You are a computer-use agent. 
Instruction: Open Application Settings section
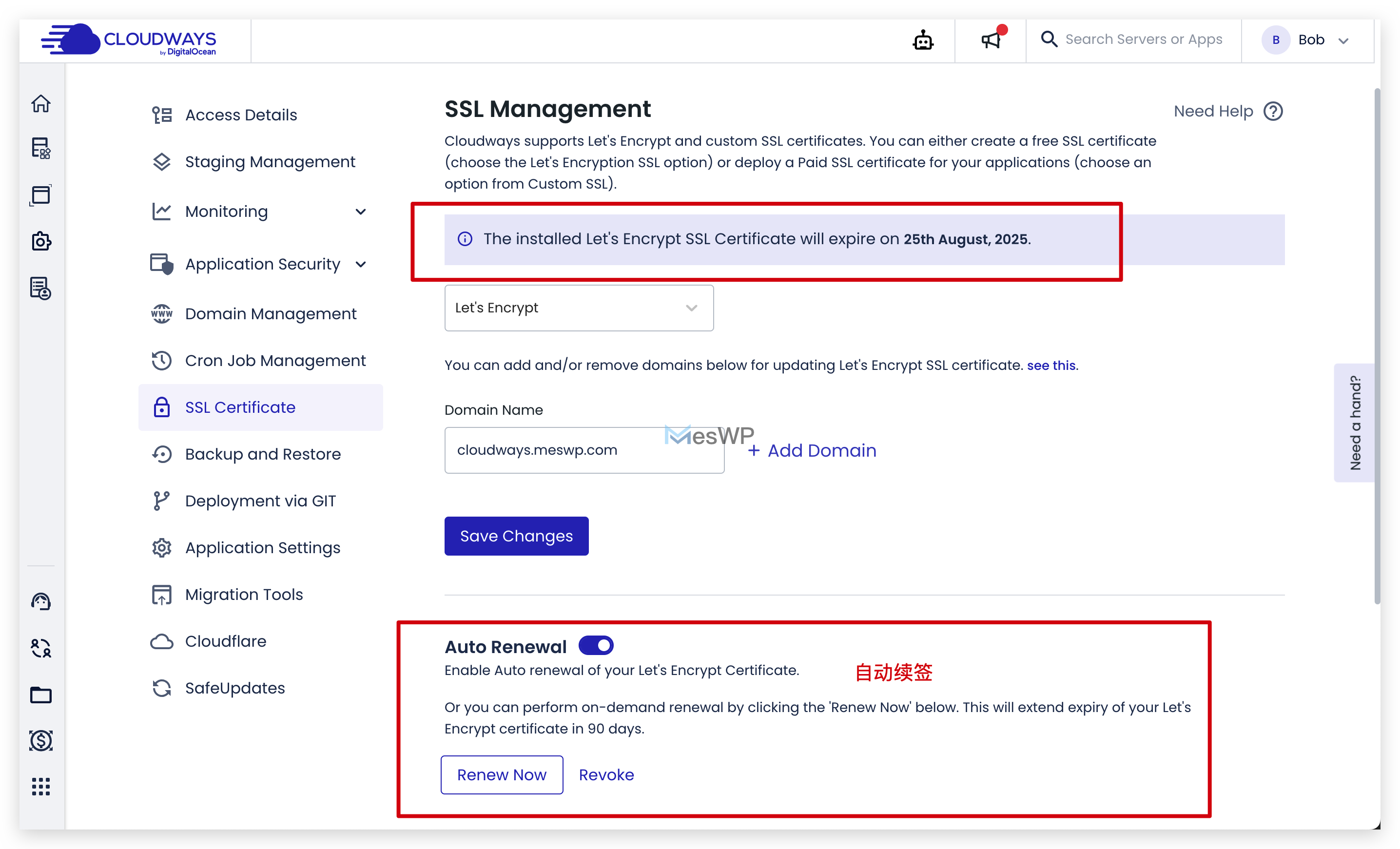point(261,547)
